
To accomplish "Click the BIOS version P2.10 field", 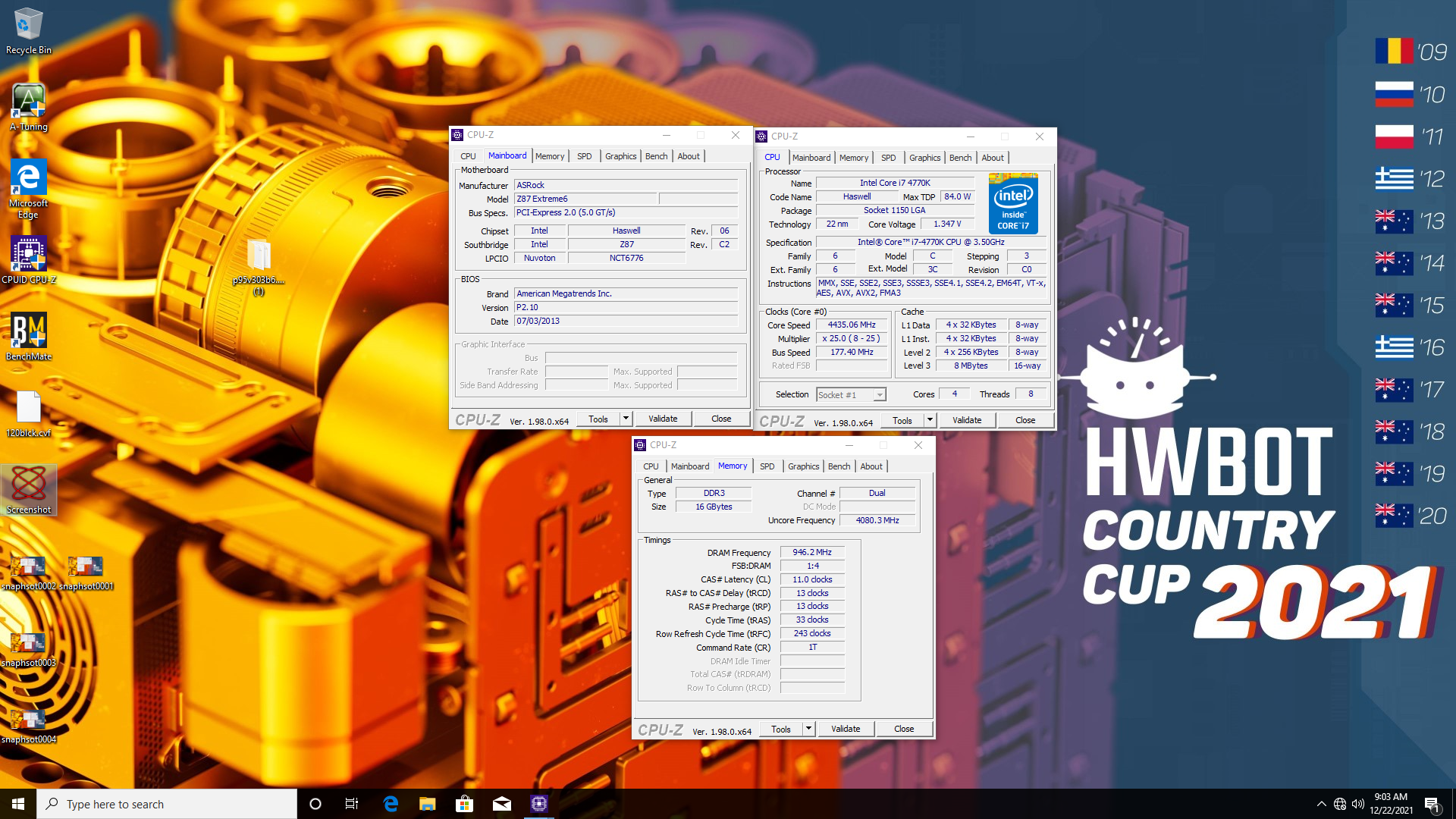I will [626, 307].
